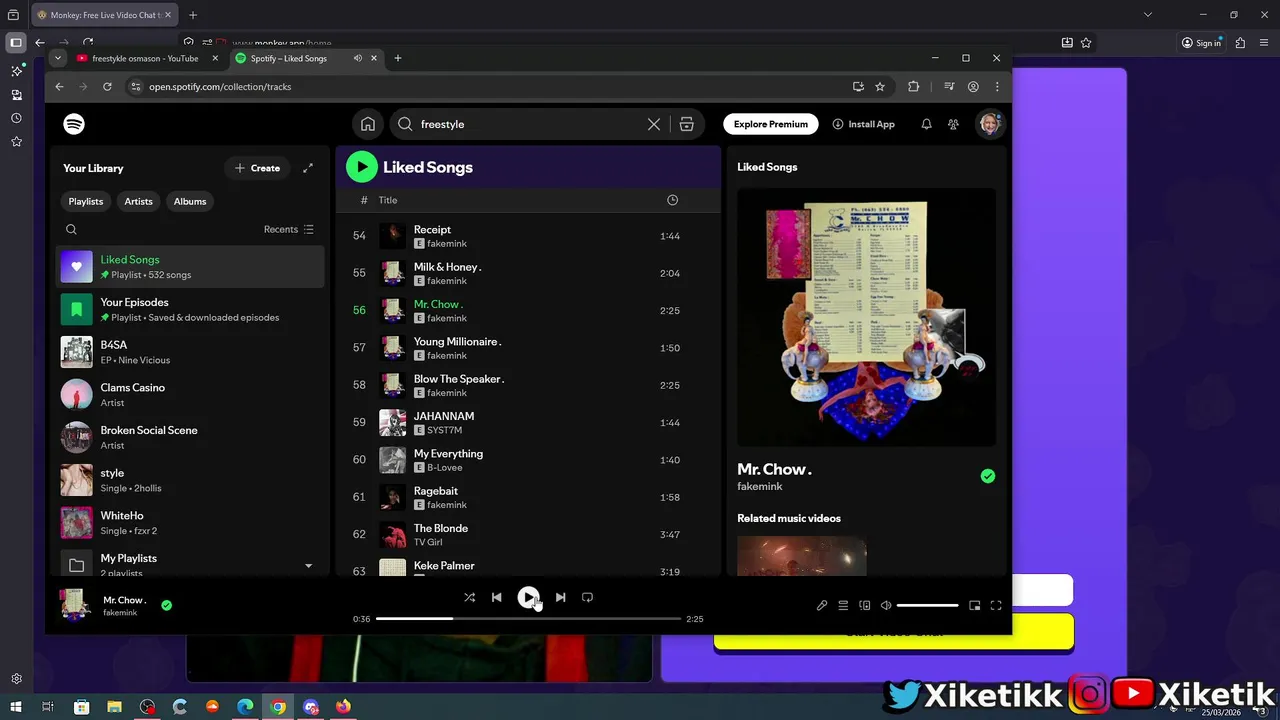The width and height of the screenshot is (1280, 720).
Task: Open Chrome tab search dropdown
Action: click(x=58, y=58)
